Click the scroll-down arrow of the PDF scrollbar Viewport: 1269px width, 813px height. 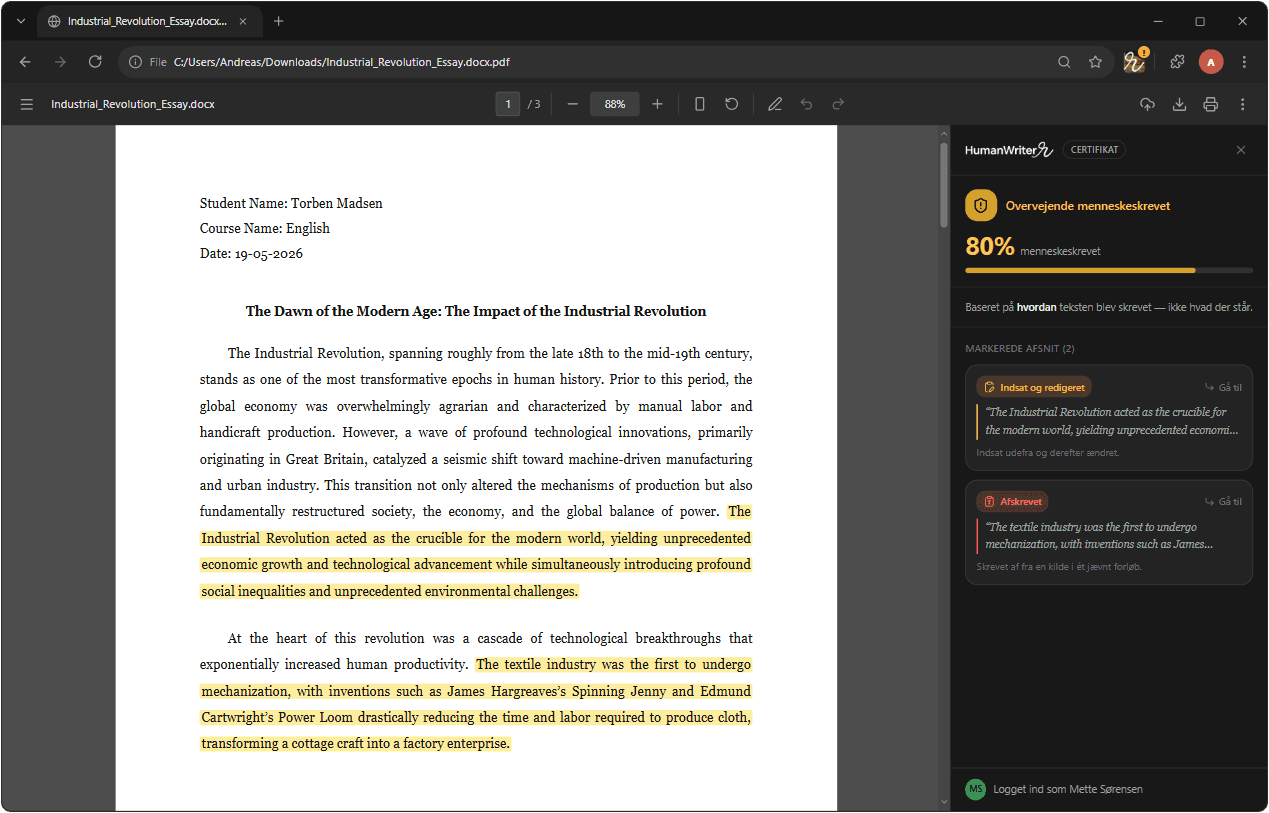point(943,802)
